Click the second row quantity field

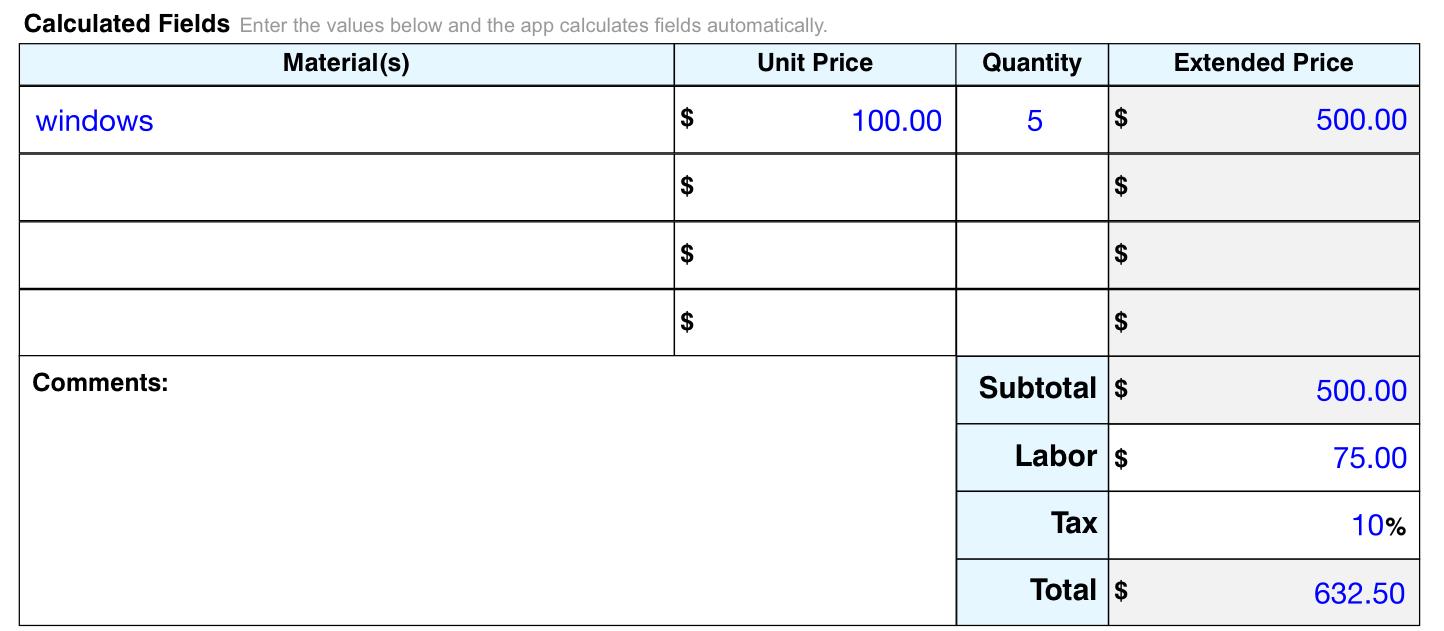[x=1032, y=187]
